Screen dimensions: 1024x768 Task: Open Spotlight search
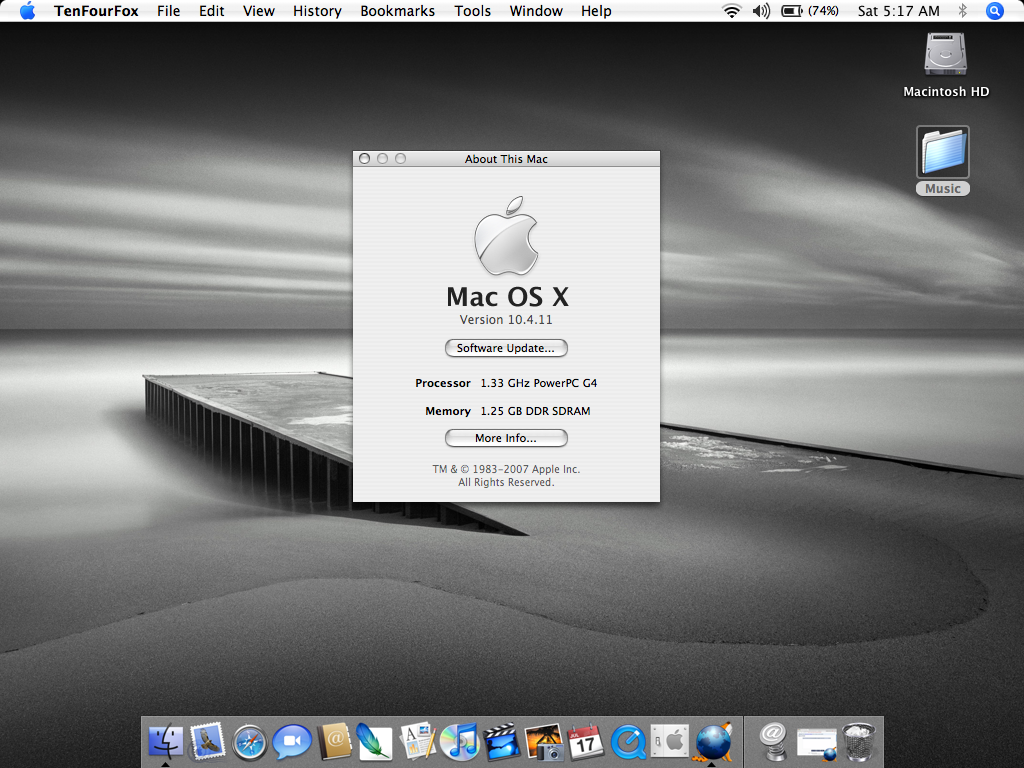[x=994, y=11]
